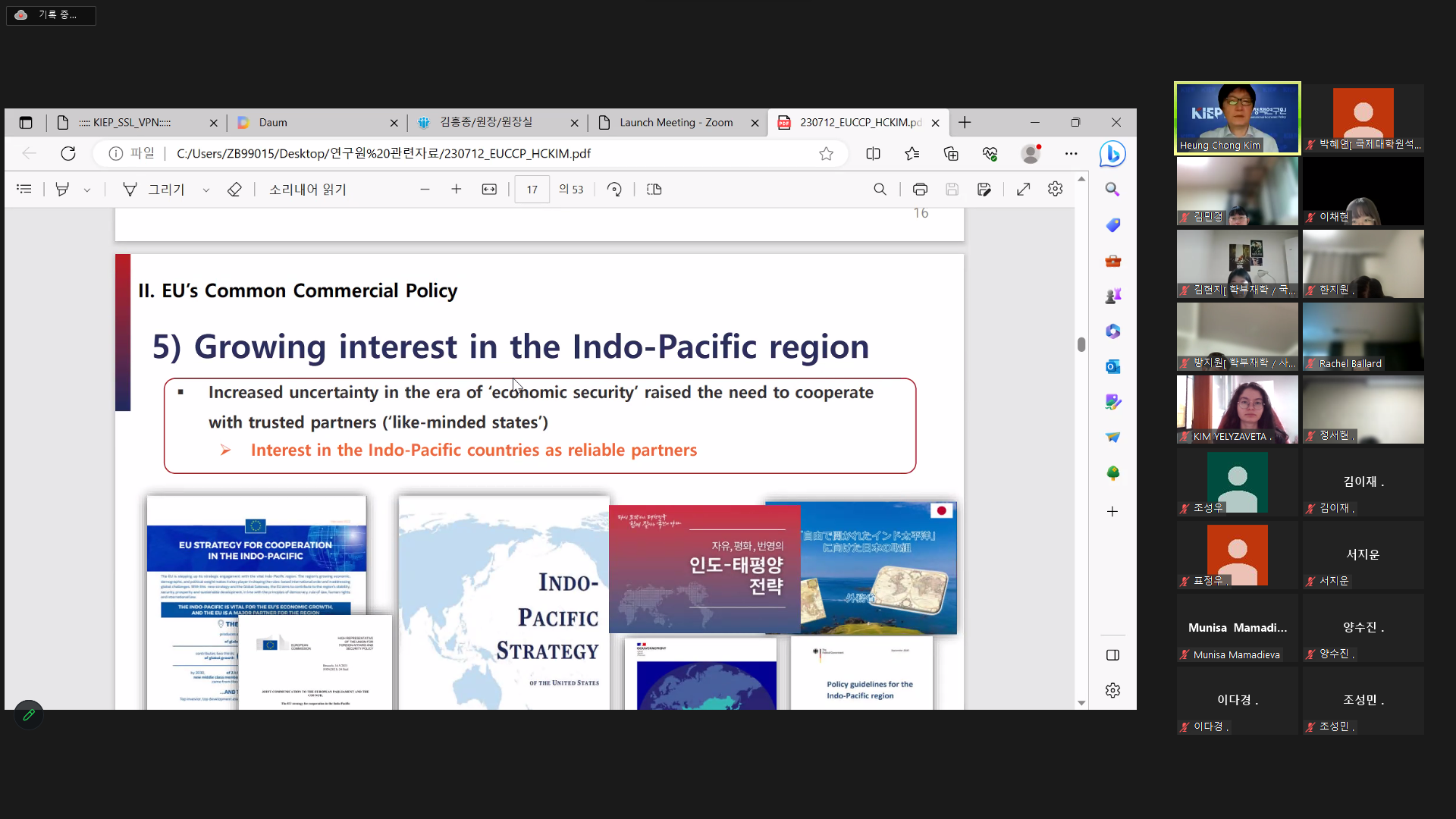
Task: Zoom in the PDF with plus
Action: pos(456,190)
